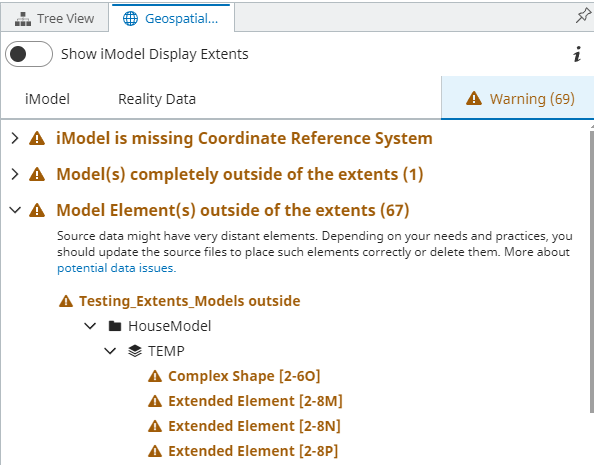Click the Tree View hierarchy icon
The image size is (594, 465).
[x=23, y=19]
